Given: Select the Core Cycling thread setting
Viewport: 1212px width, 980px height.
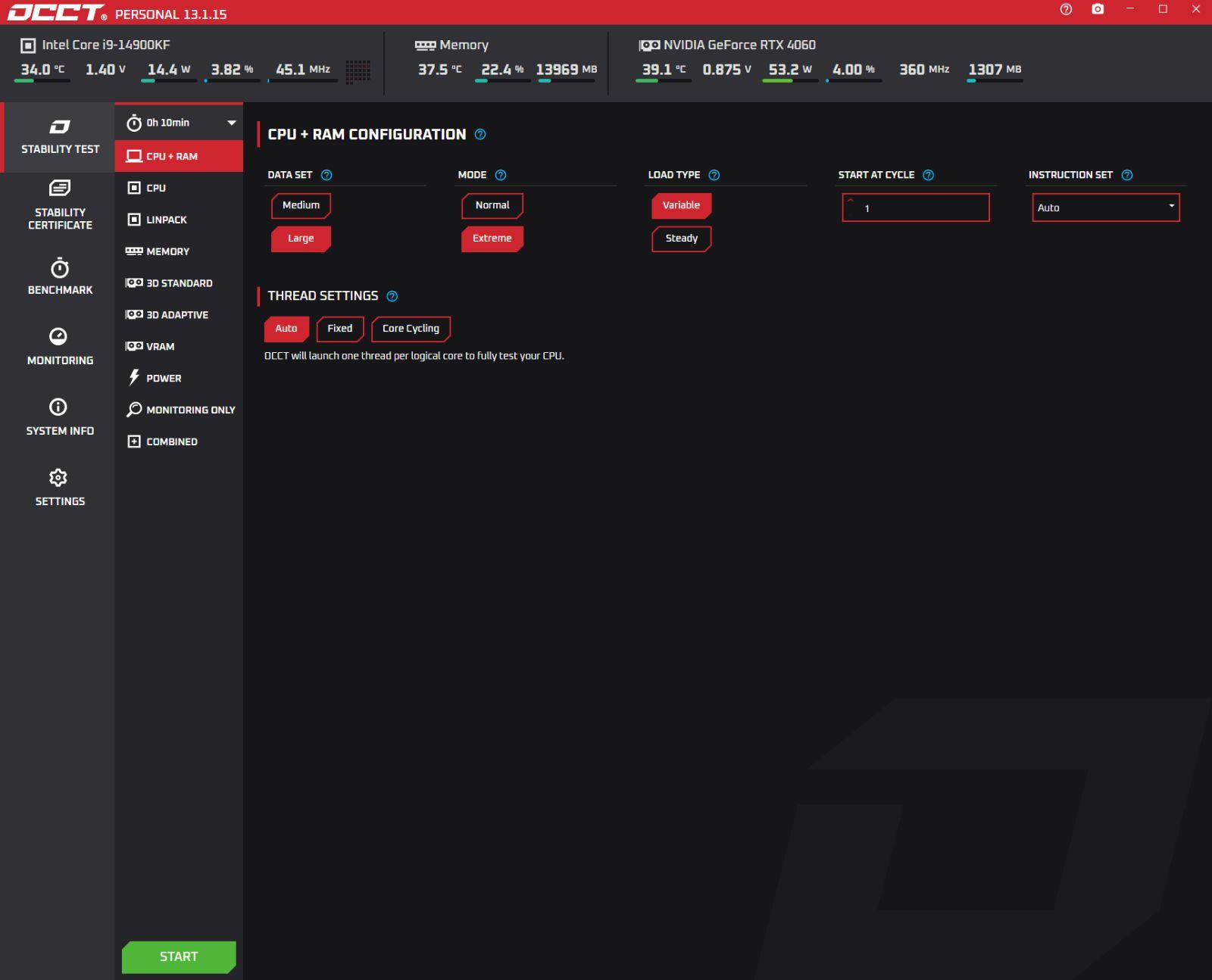Looking at the screenshot, I should (411, 329).
